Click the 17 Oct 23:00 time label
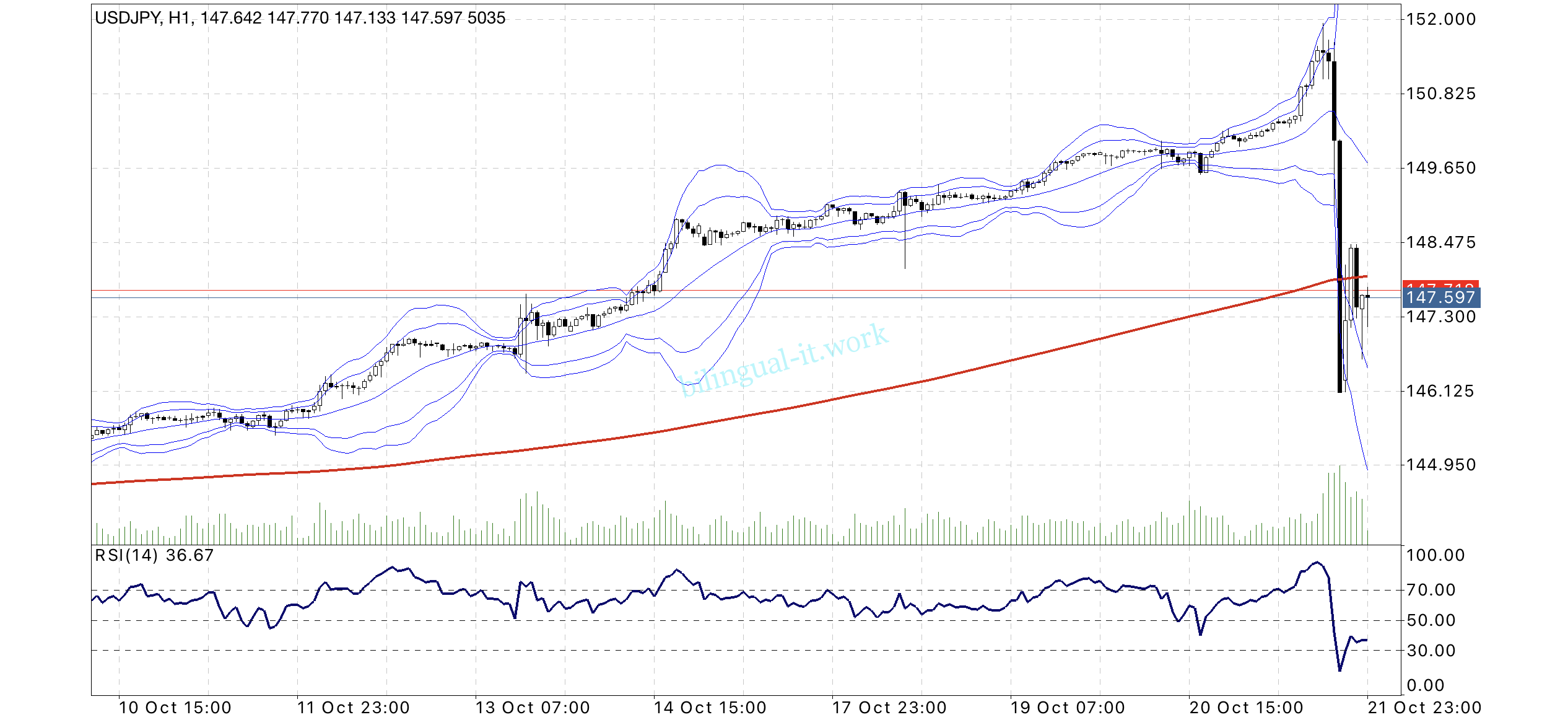Screen dimensions: 1568x725 [889, 708]
